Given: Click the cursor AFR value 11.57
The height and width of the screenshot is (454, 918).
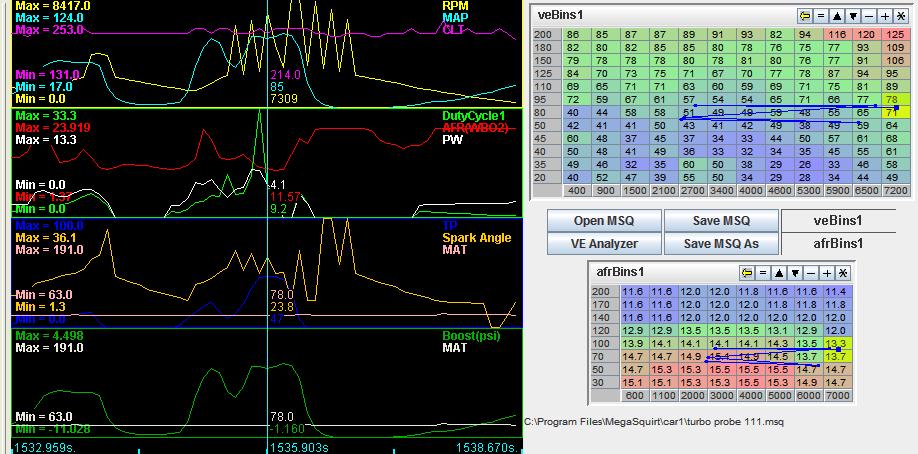Looking at the screenshot, I should pyautogui.click(x=285, y=196).
